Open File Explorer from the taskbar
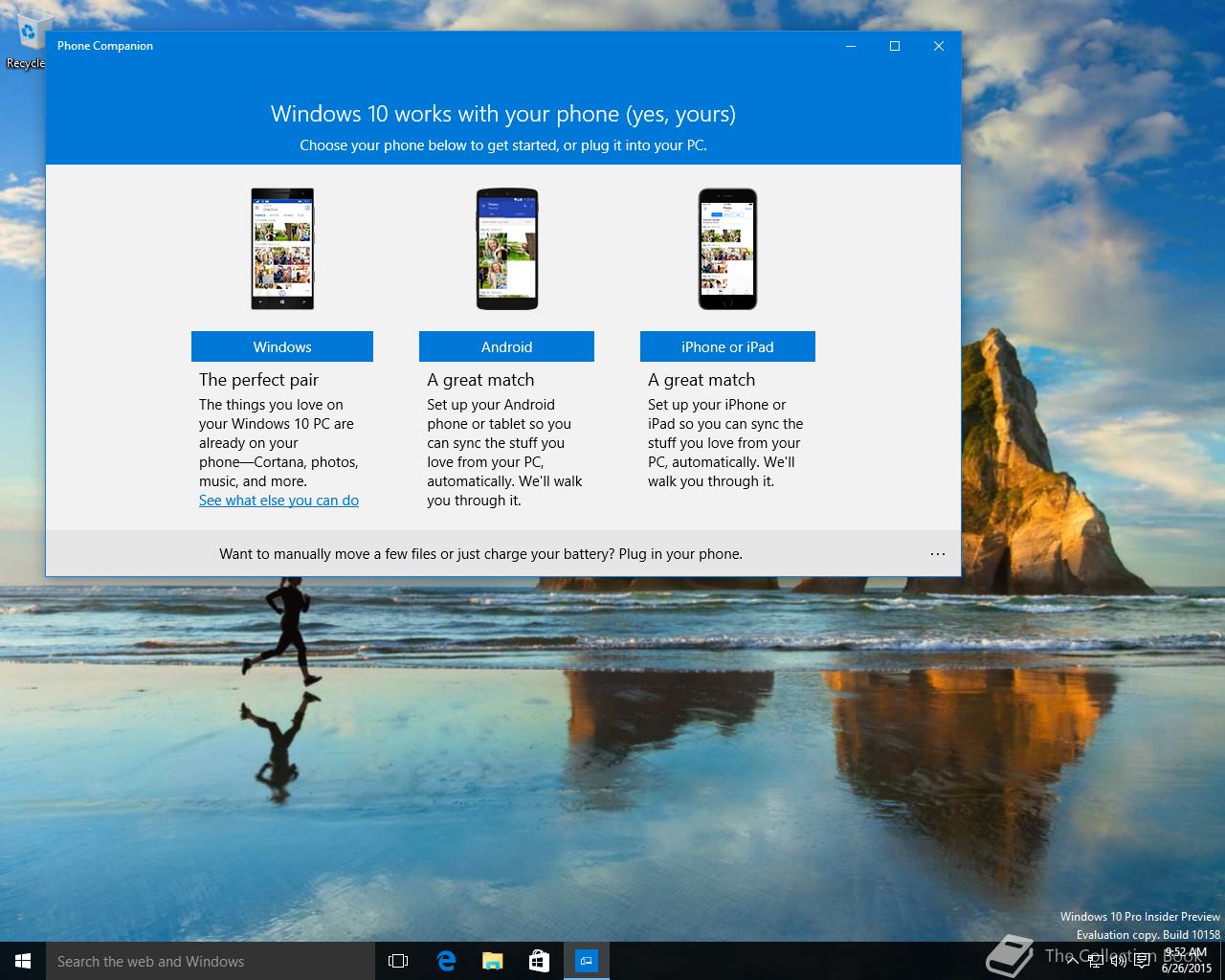Image resolution: width=1225 pixels, height=980 pixels. (x=493, y=961)
